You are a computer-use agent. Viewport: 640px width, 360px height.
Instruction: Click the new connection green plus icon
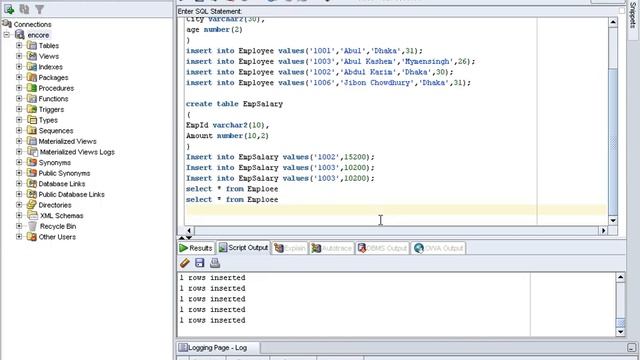point(9,9)
